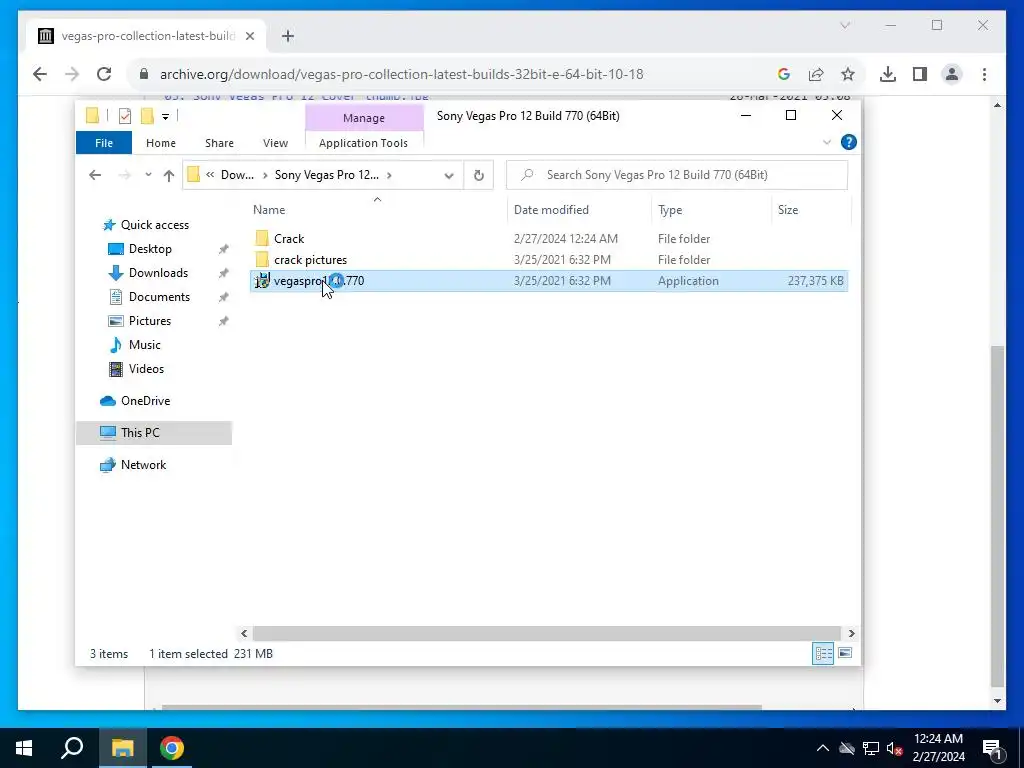Open Explorer Help question mark icon
1024x768 pixels.
[848, 142]
